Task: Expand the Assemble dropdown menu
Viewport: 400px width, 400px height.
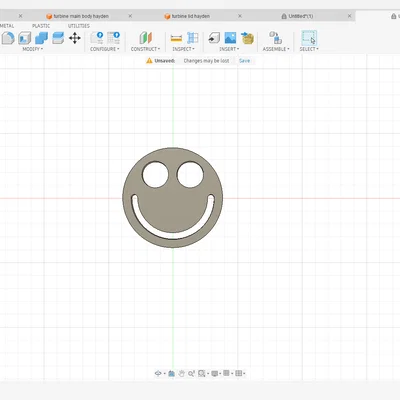Action: 276,49
